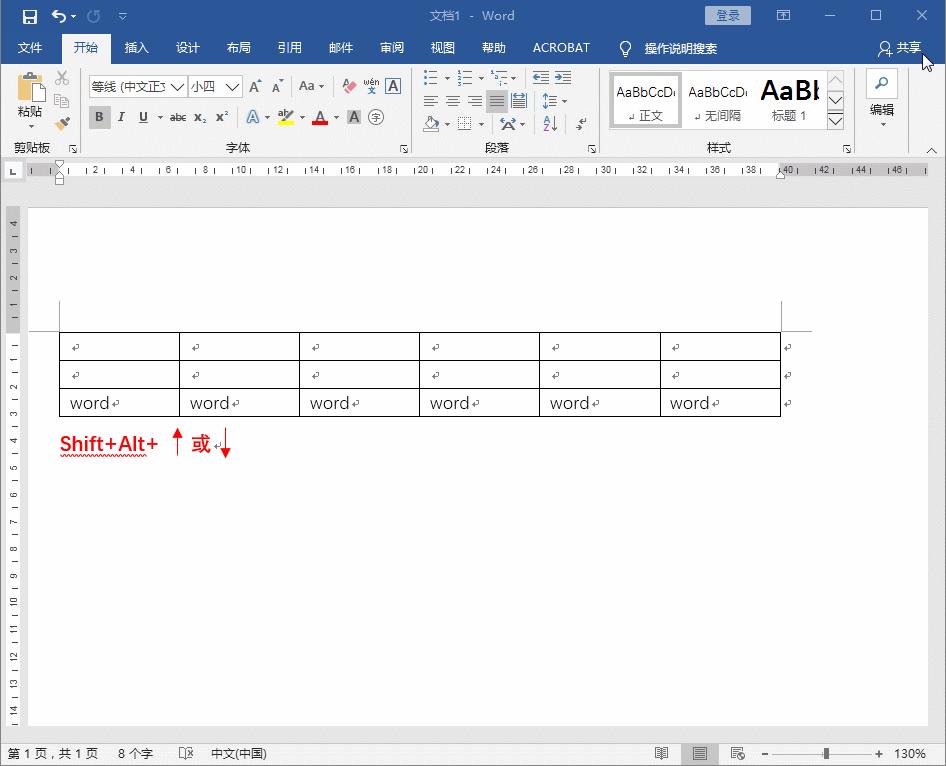Switch to 插入 Insert tab
This screenshot has height=766, width=946.
136,48
